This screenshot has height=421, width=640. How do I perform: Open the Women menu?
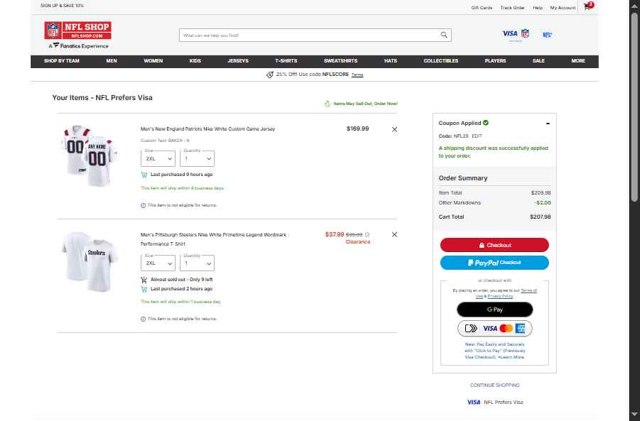point(153,61)
